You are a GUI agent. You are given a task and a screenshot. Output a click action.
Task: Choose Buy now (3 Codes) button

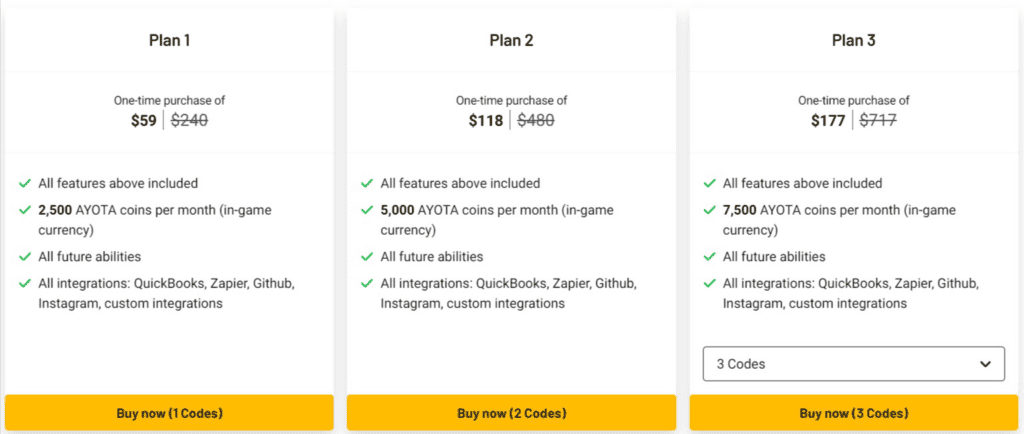[x=853, y=413]
